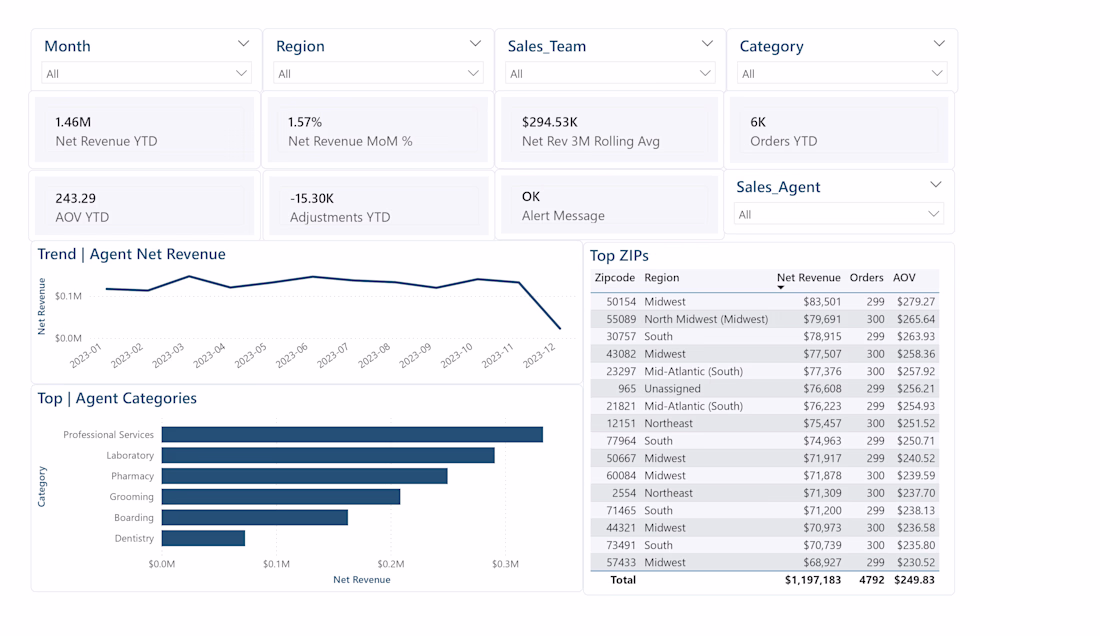This screenshot has width=1100, height=636.
Task: Select the Professional Services bar
Action: tap(352, 435)
